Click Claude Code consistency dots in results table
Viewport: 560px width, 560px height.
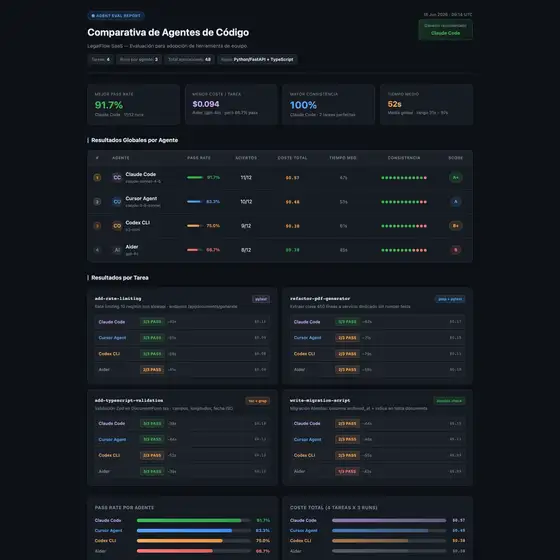(x=404, y=178)
